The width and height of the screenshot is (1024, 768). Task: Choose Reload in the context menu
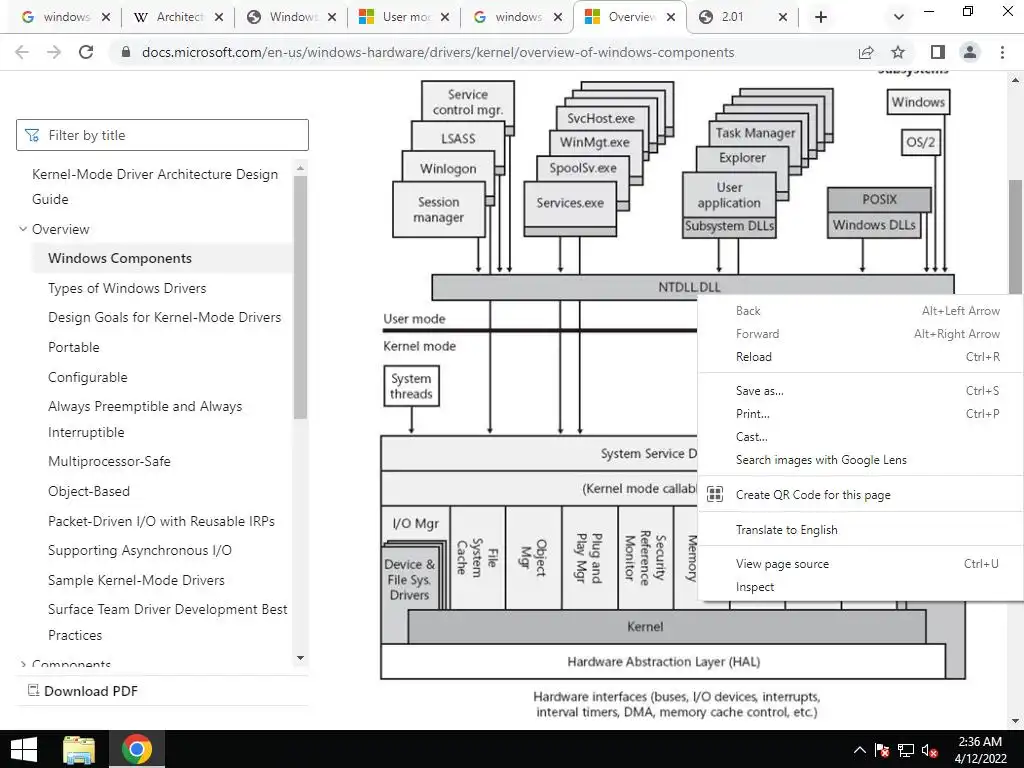(x=859, y=357)
